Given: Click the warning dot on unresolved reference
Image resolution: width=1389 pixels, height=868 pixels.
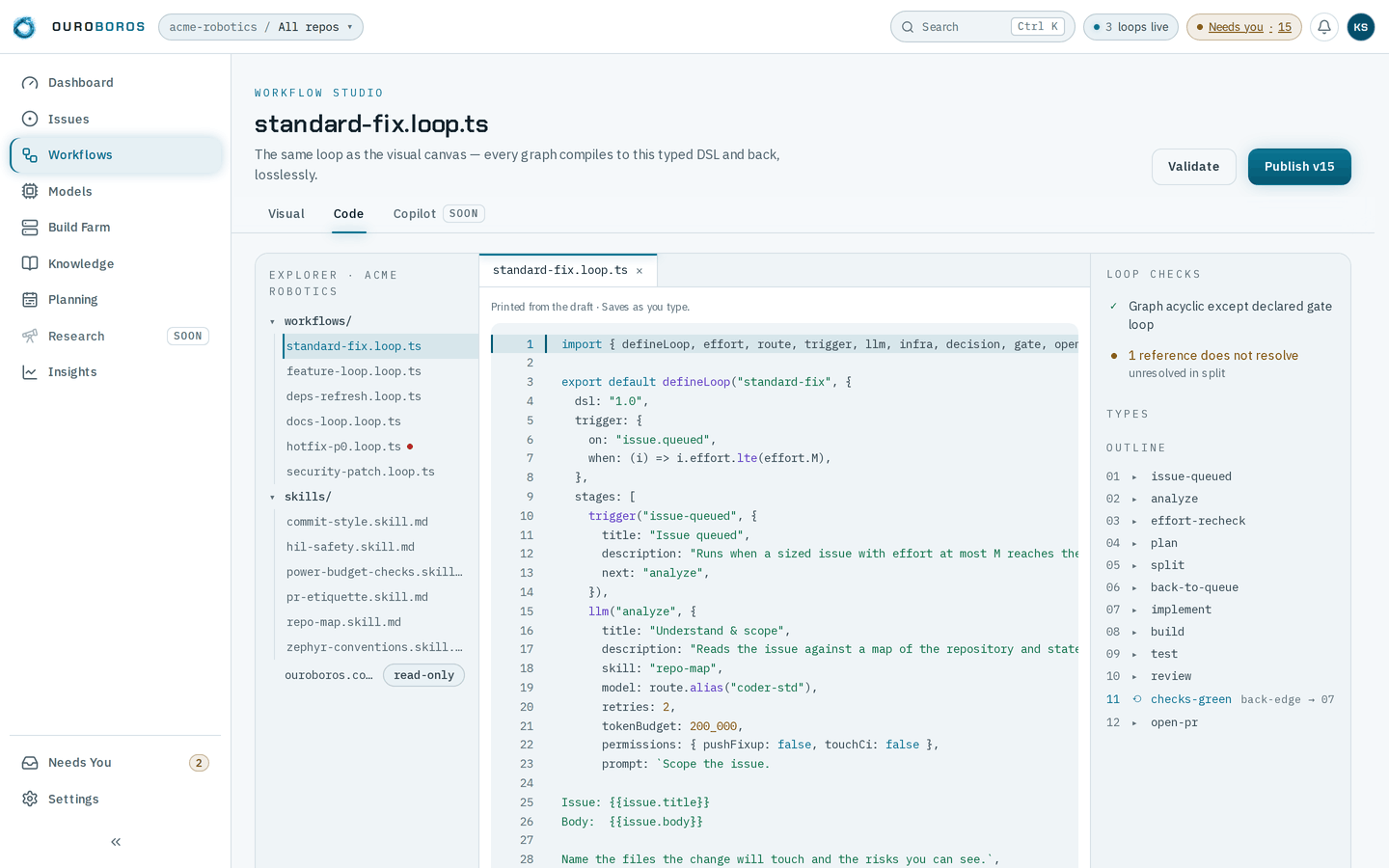Looking at the screenshot, I should point(1114,356).
